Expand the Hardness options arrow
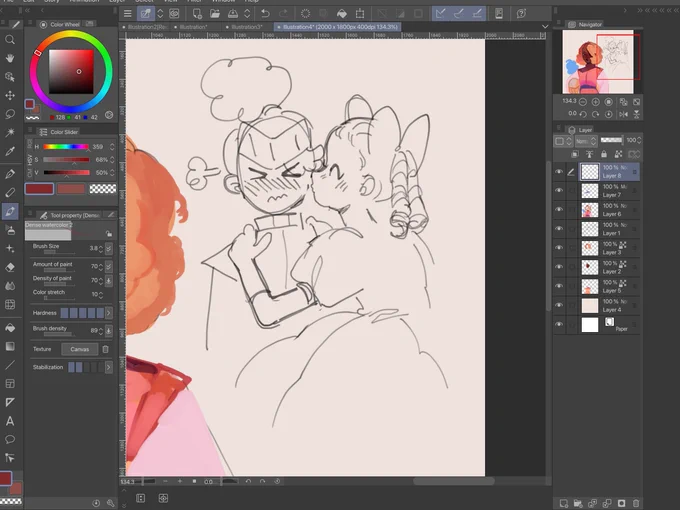 pos(108,313)
